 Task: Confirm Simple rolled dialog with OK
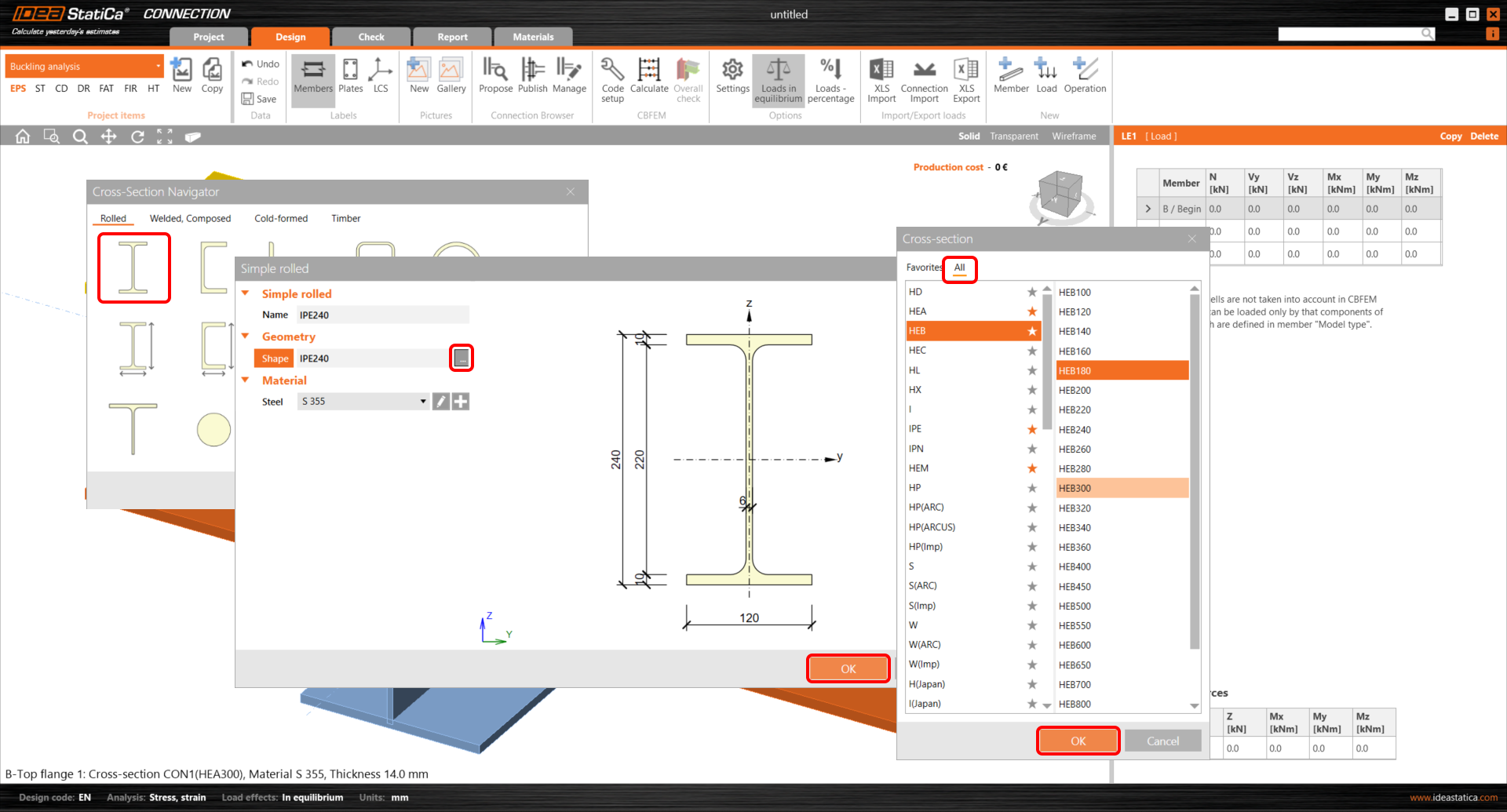[848, 669]
